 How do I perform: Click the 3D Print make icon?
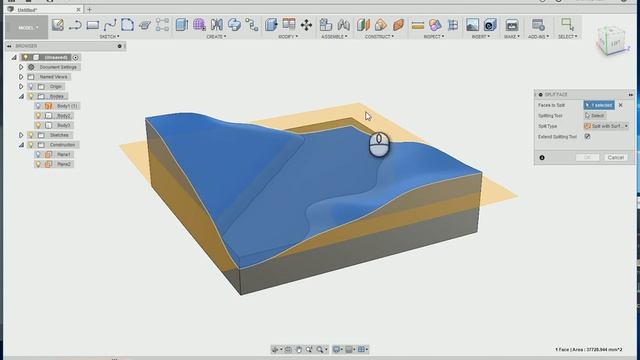pyautogui.click(x=511, y=25)
